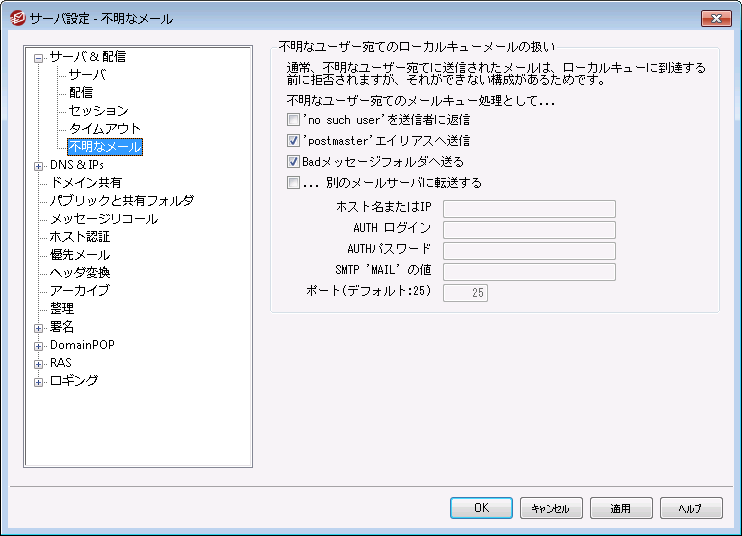Click the ホスト名またはIP input field
The width and height of the screenshot is (742, 536).
coord(528,209)
